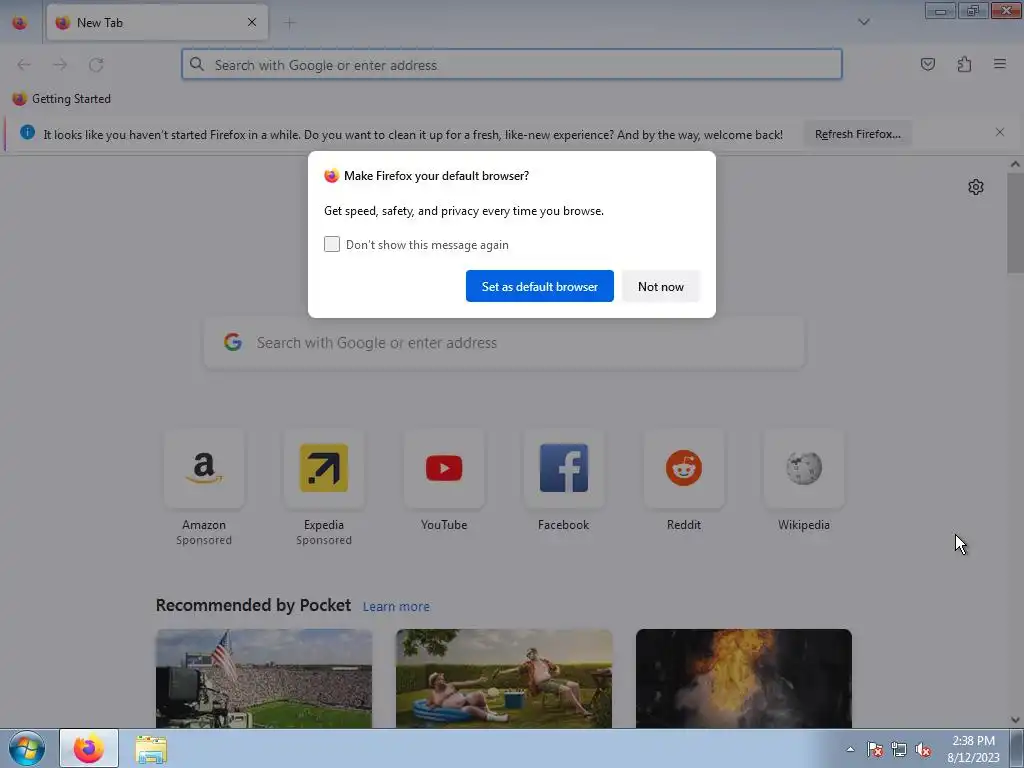Open a new tab with plus icon
The width and height of the screenshot is (1024, 768).
tap(289, 23)
